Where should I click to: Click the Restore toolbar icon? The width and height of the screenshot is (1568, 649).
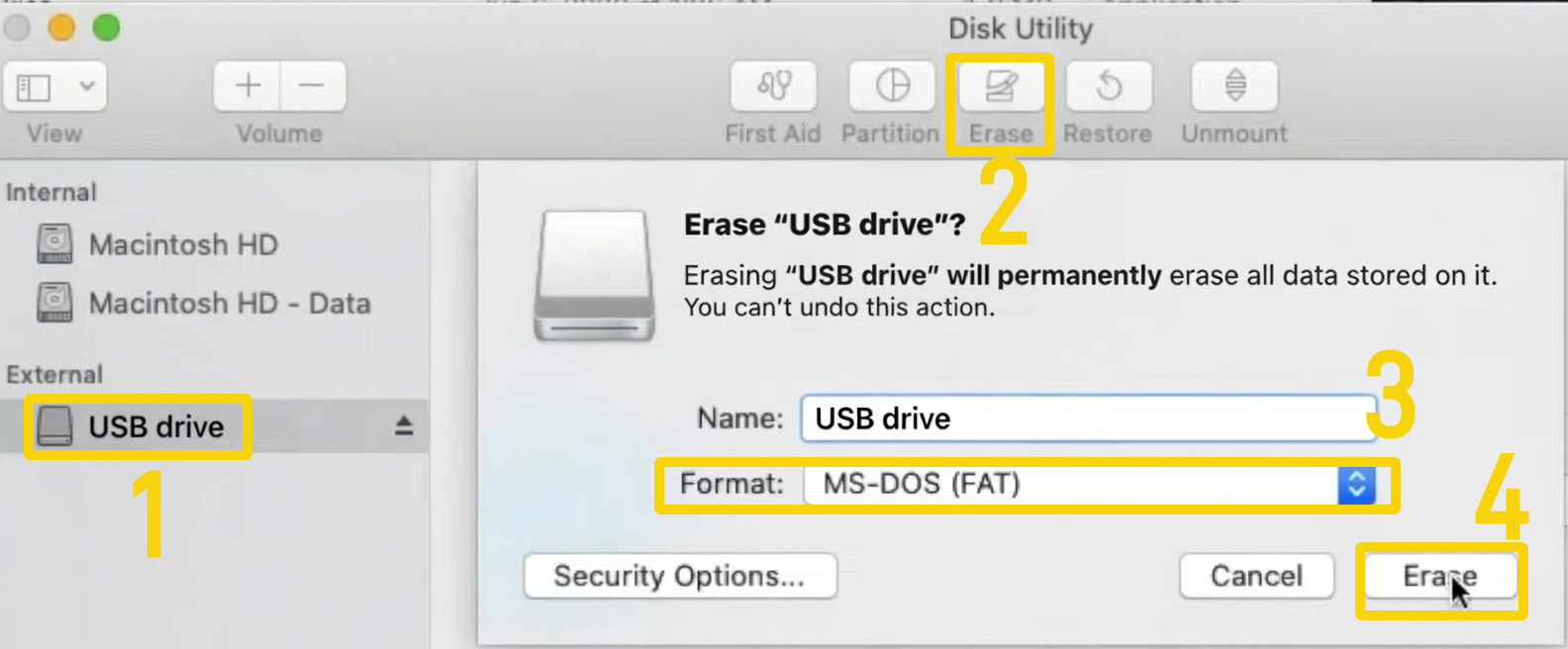point(1109,86)
